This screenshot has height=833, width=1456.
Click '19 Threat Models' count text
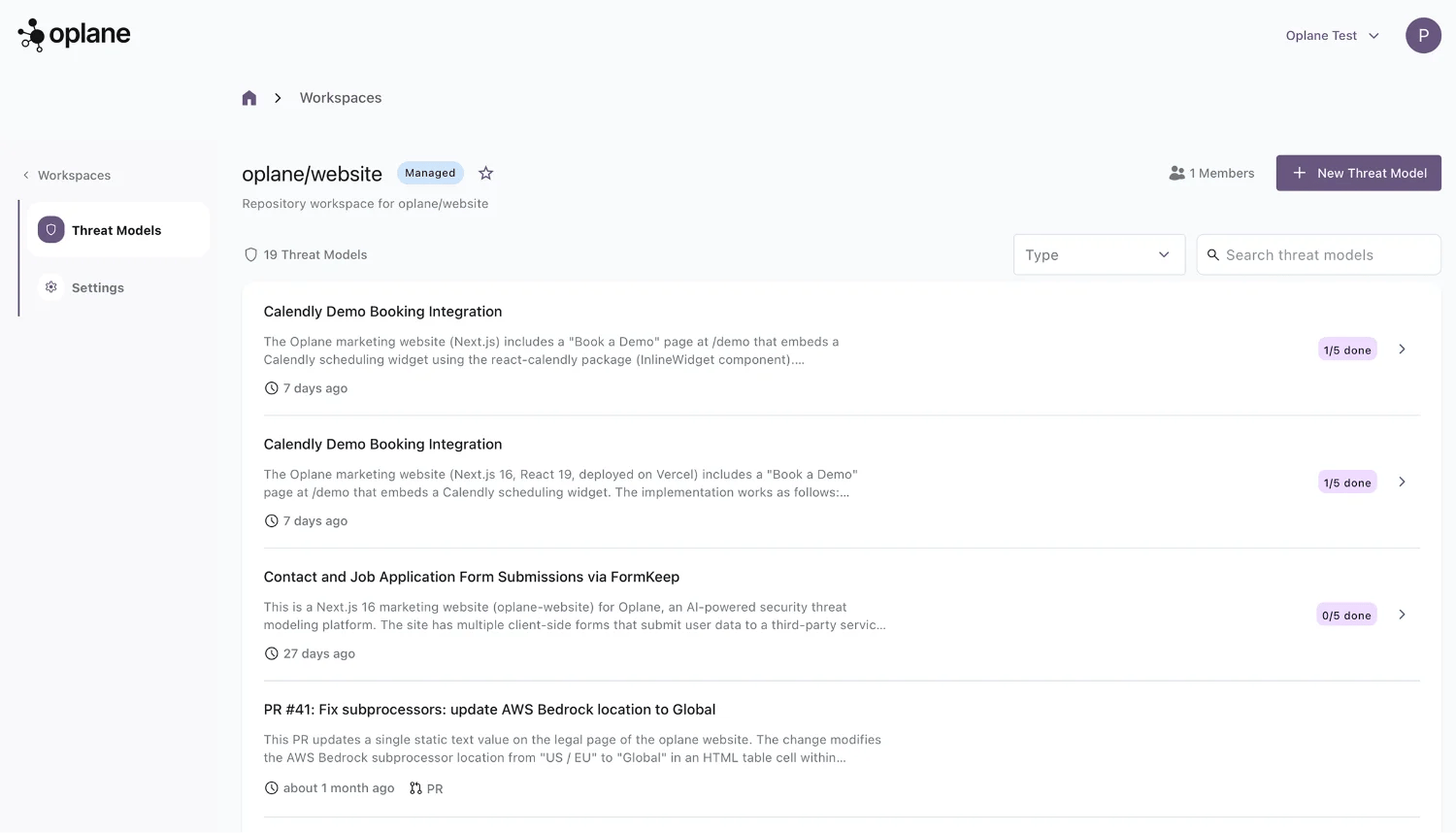tap(315, 254)
